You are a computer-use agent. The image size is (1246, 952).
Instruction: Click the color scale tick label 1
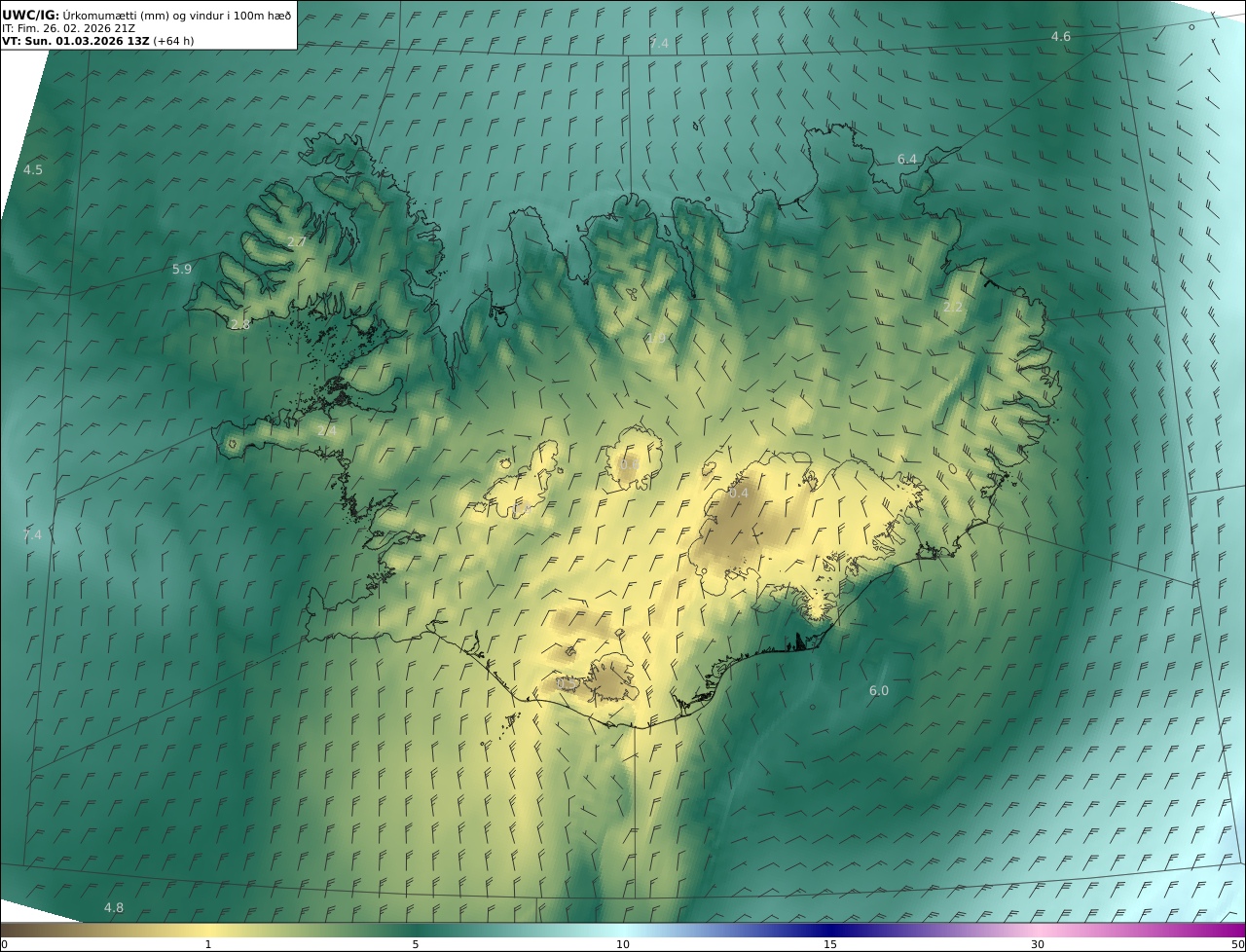[207, 944]
